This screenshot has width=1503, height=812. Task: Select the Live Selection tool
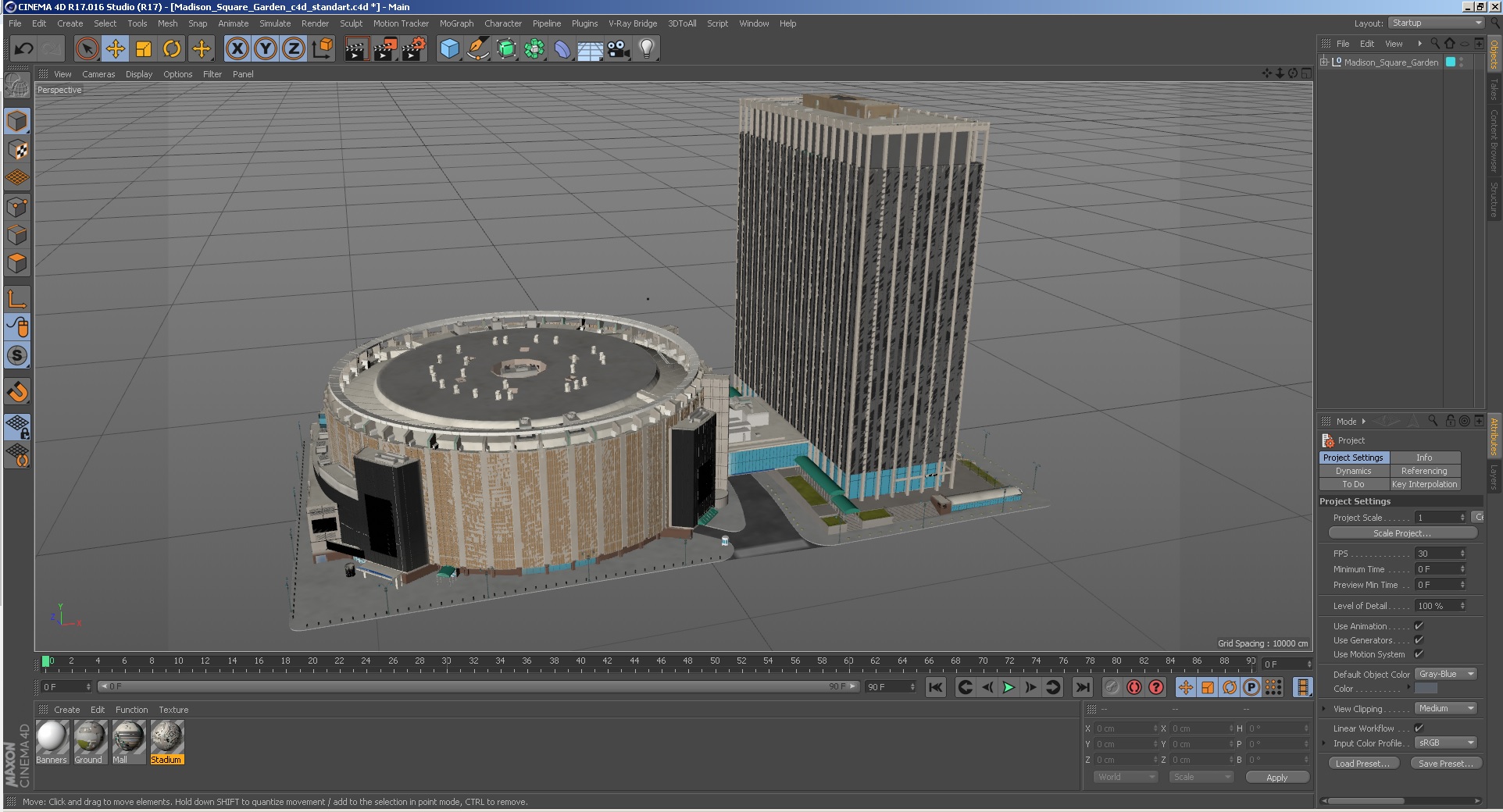click(87, 49)
